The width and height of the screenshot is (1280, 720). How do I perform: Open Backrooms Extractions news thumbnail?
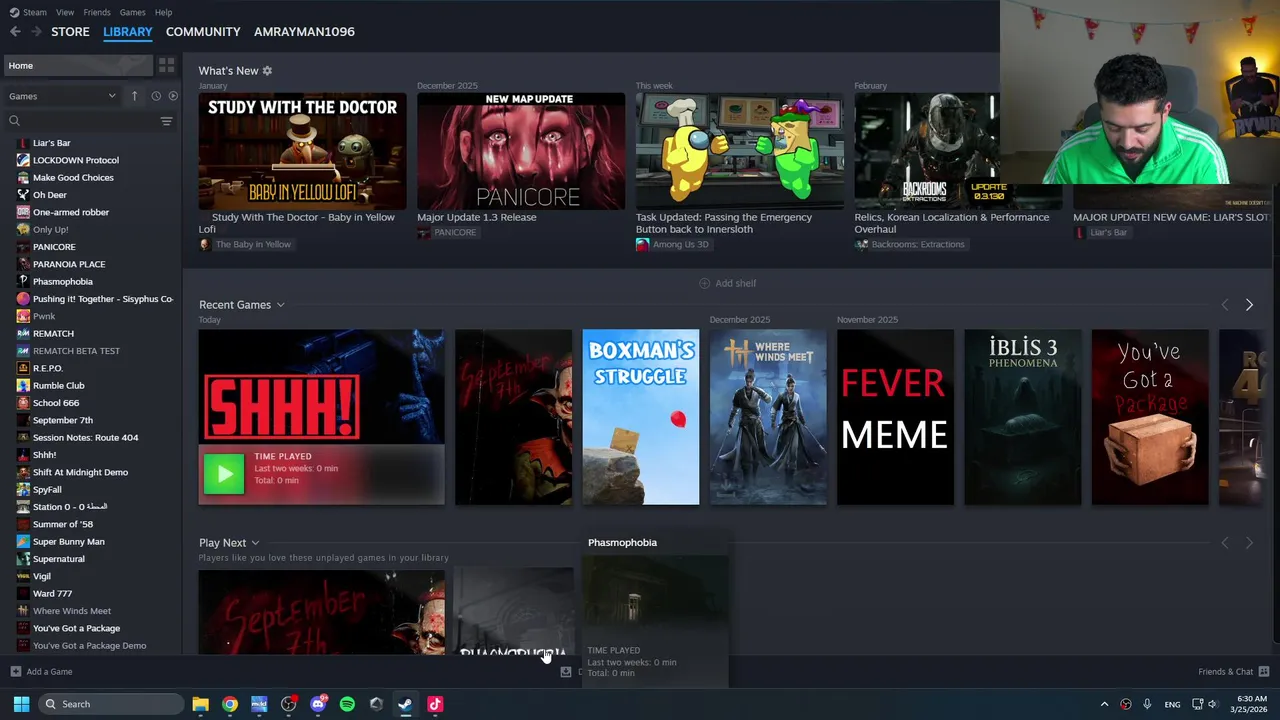pos(927,151)
